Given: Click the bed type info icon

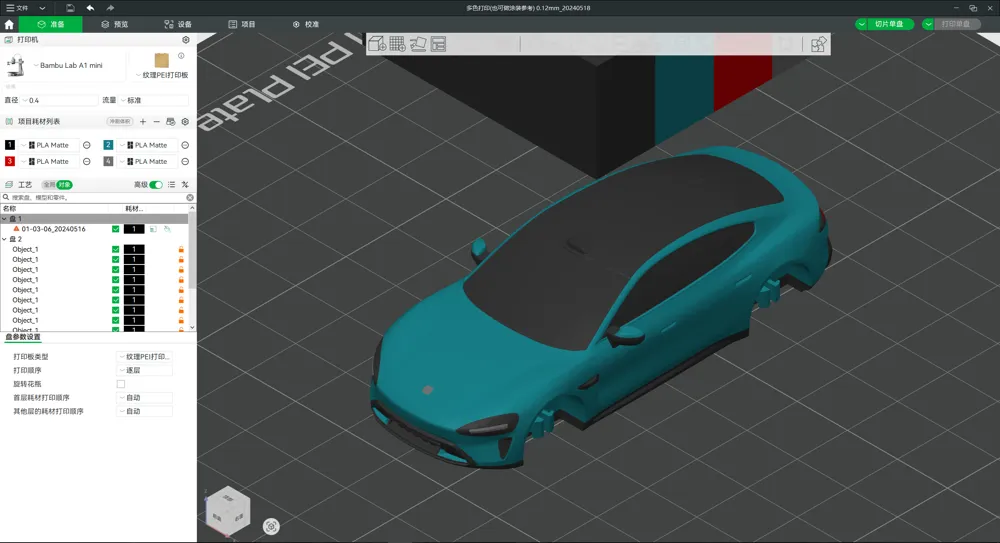Looking at the screenshot, I should pyautogui.click(x=181, y=56).
